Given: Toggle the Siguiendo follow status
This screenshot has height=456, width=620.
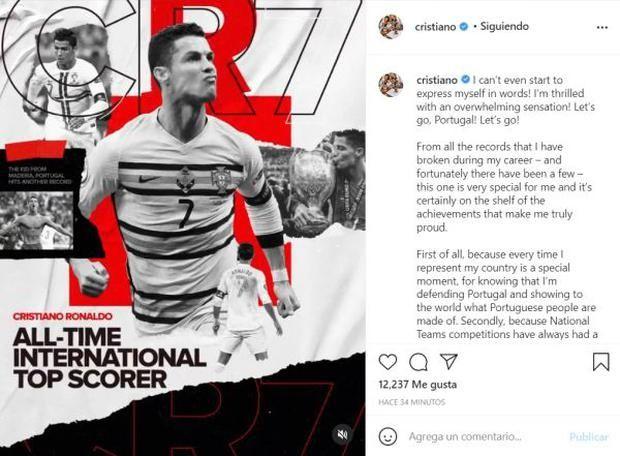Looking at the screenshot, I should pyautogui.click(x=504, y=26).
